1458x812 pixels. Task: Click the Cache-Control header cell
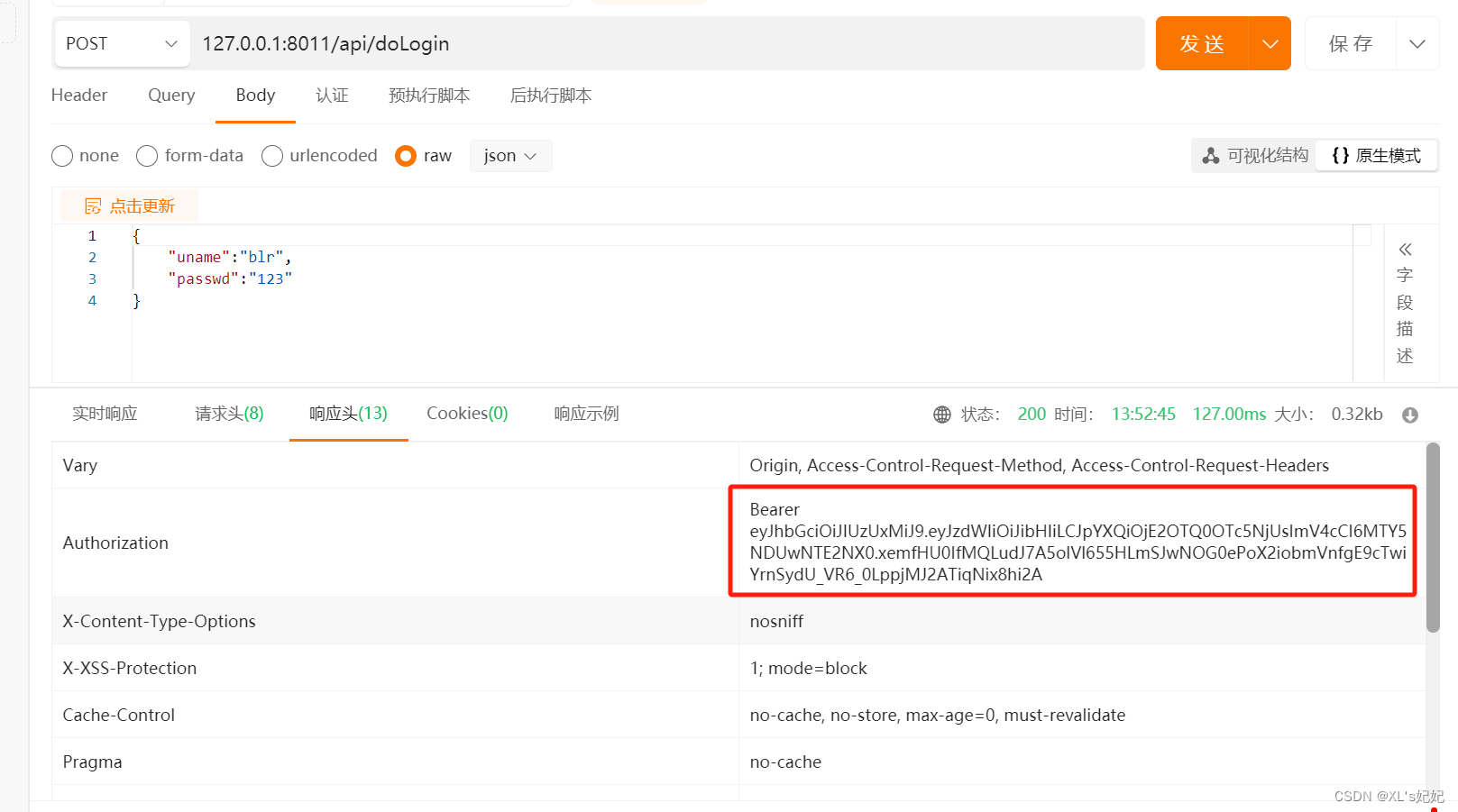click(395, 715)
